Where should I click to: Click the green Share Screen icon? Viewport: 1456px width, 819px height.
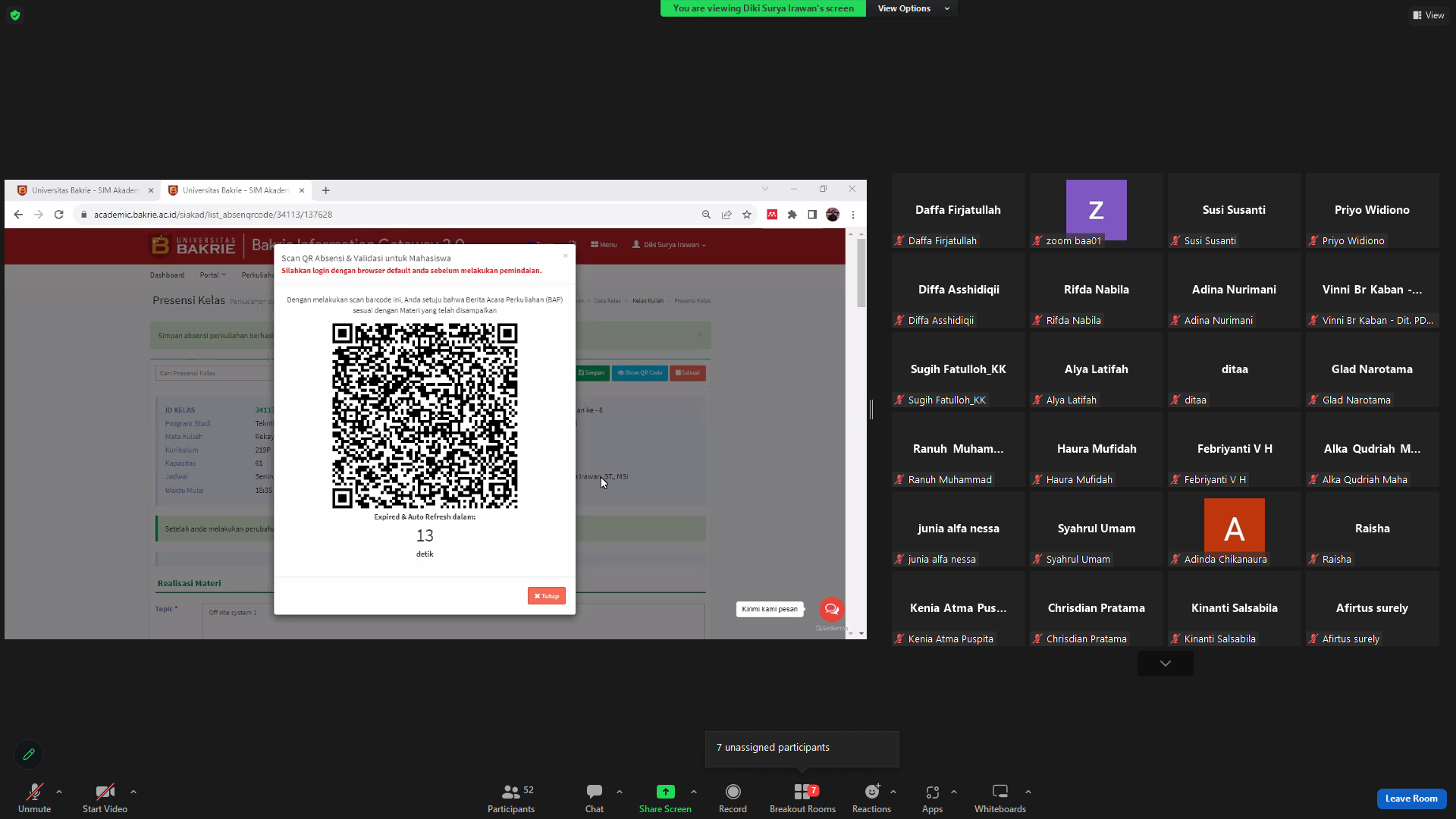(x=665, y=792)
